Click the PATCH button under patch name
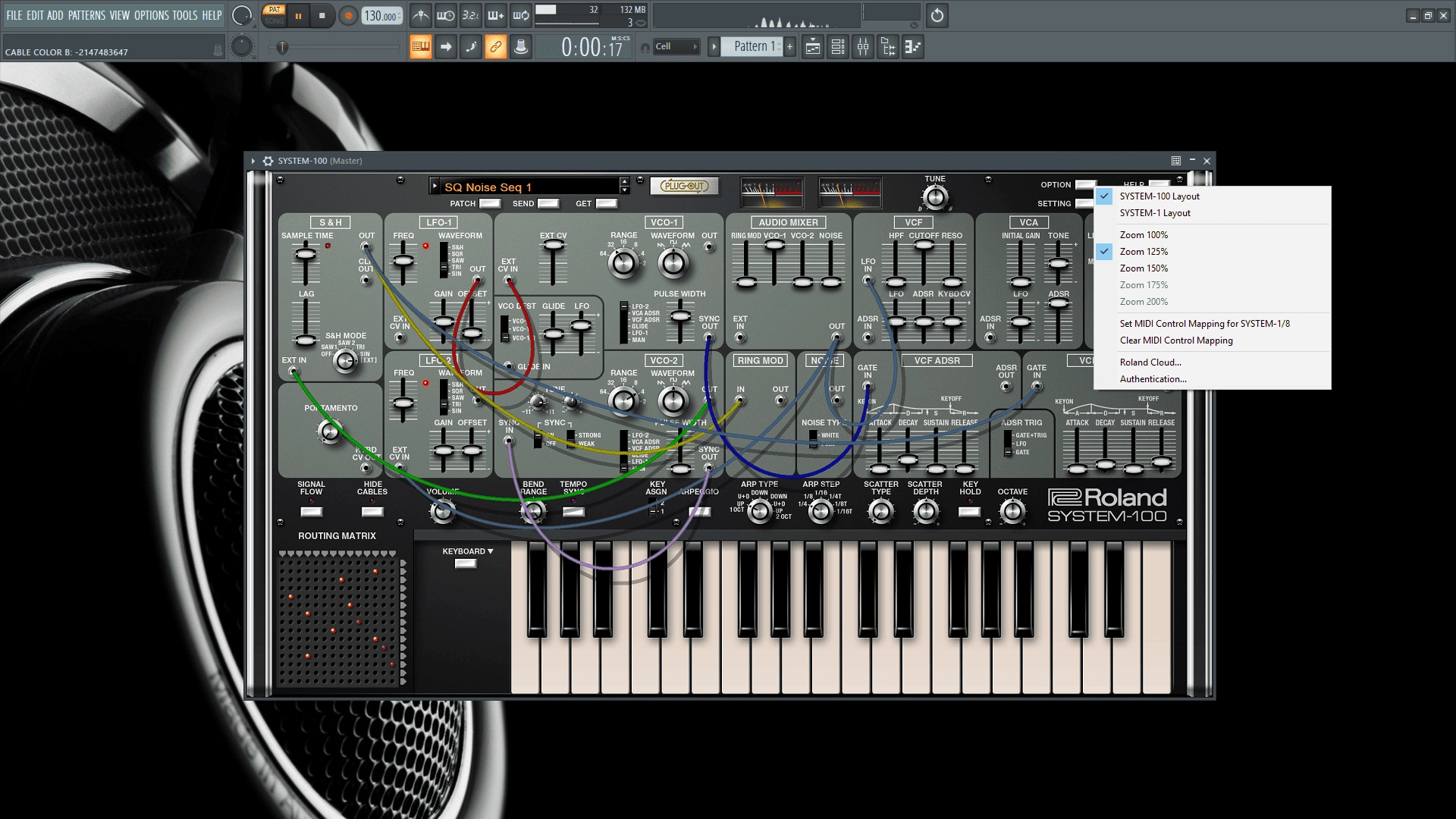The image size is (1456, 819). 491,203
